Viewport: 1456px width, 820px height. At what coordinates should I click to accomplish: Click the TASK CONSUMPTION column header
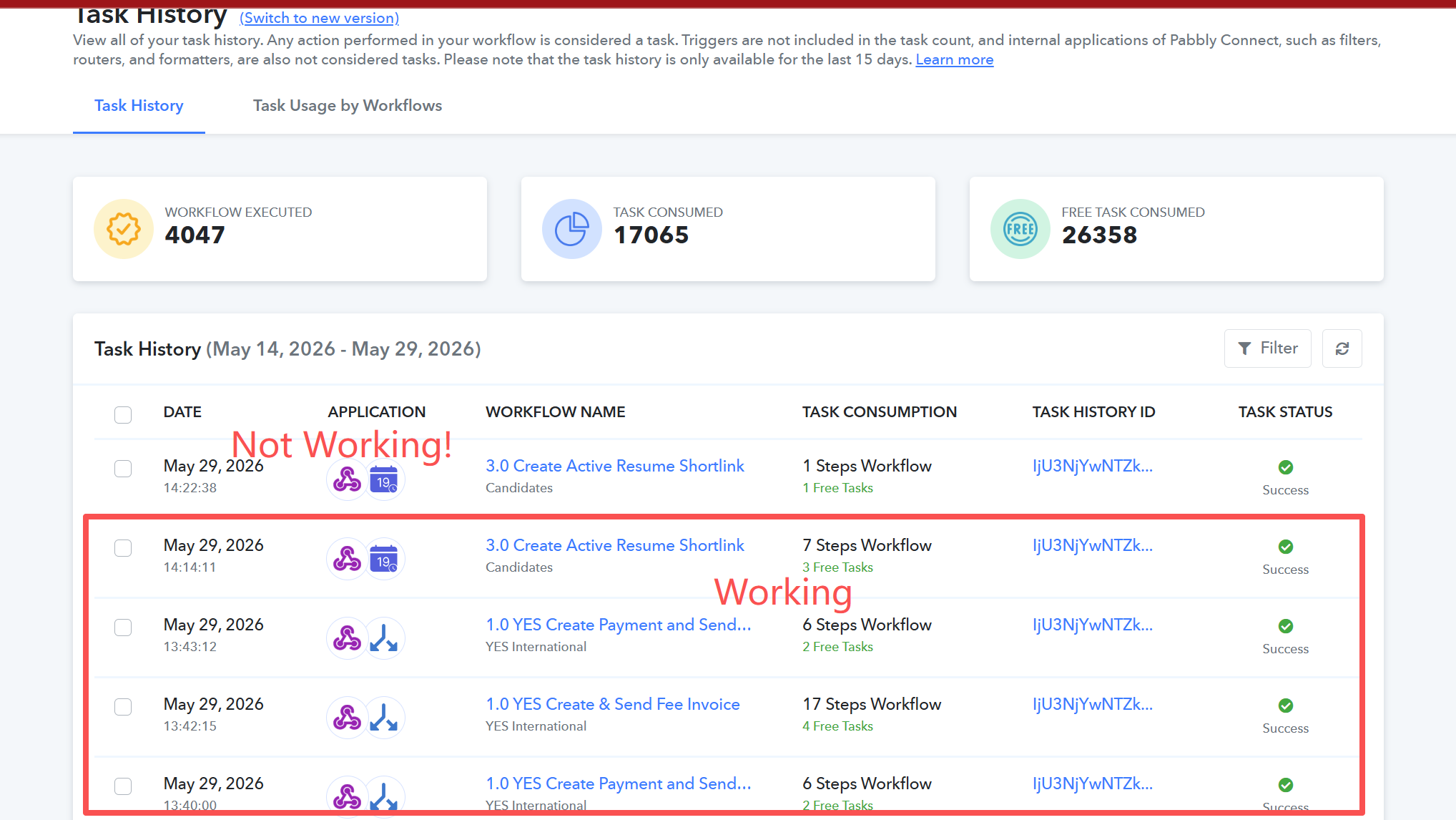point(880,412)
